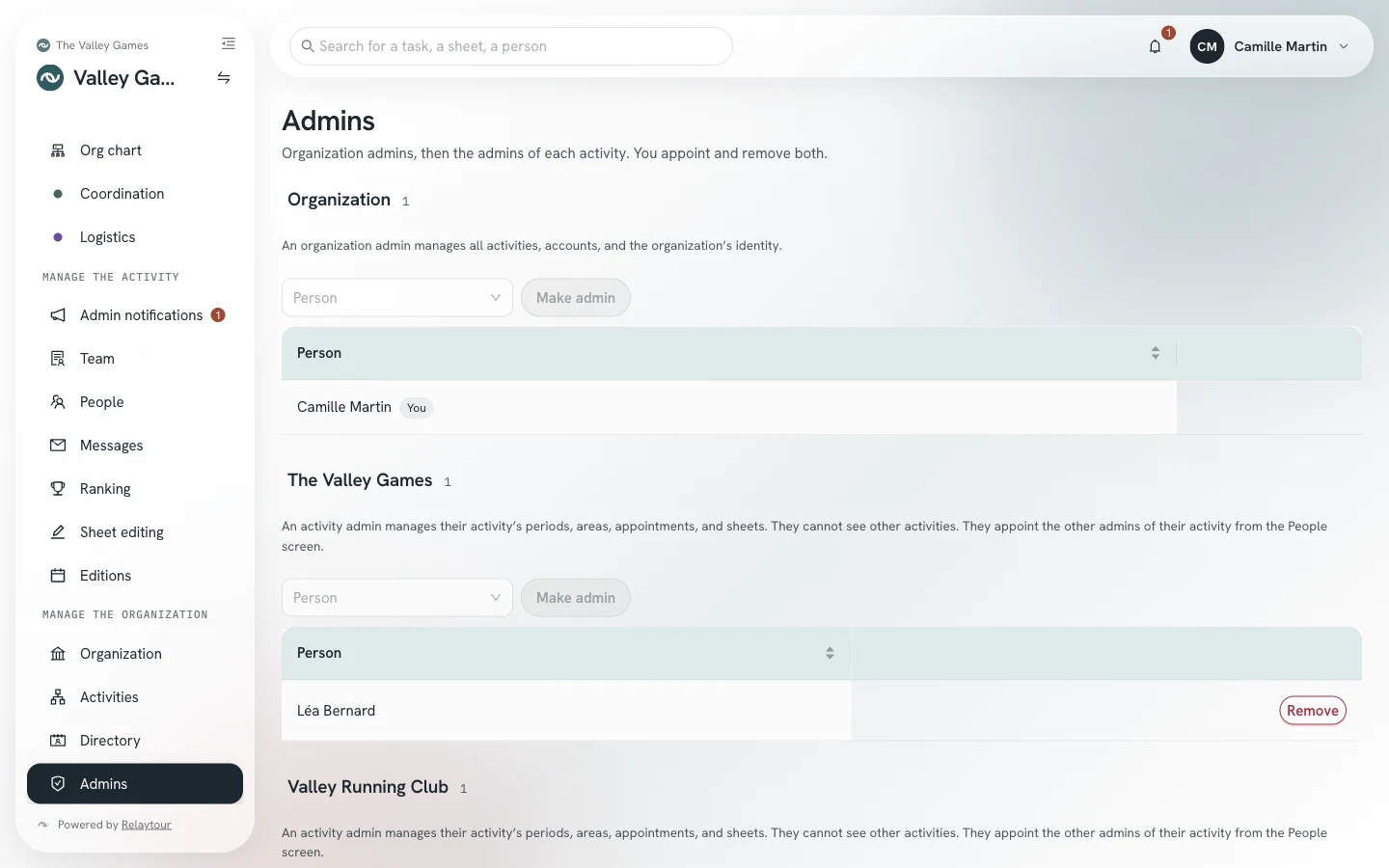Click the People sidebar icon
This screenshot has height=868, width=1389.
click(58, 402)
